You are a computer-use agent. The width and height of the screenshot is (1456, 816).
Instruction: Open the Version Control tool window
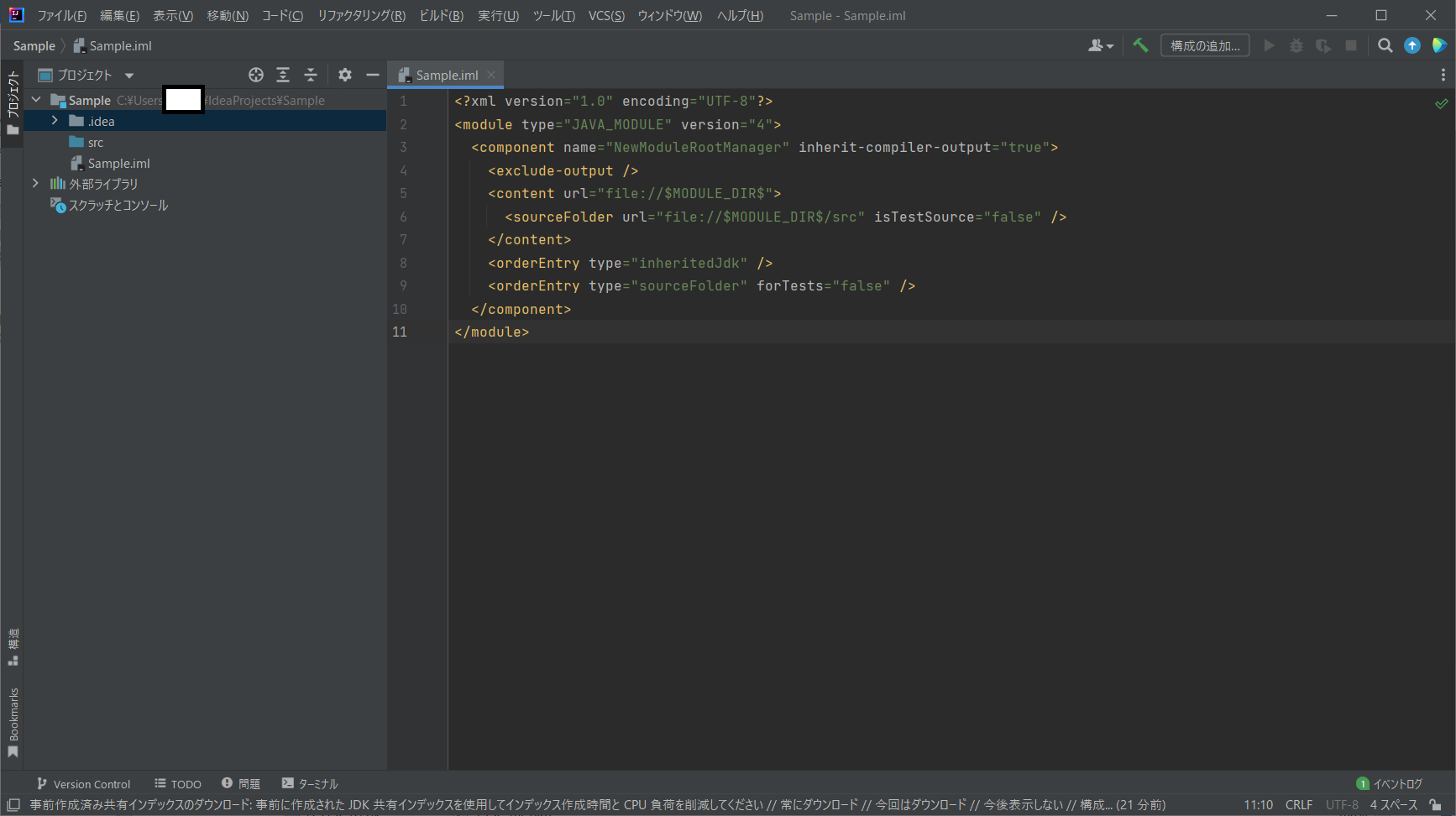coord(83,783)
